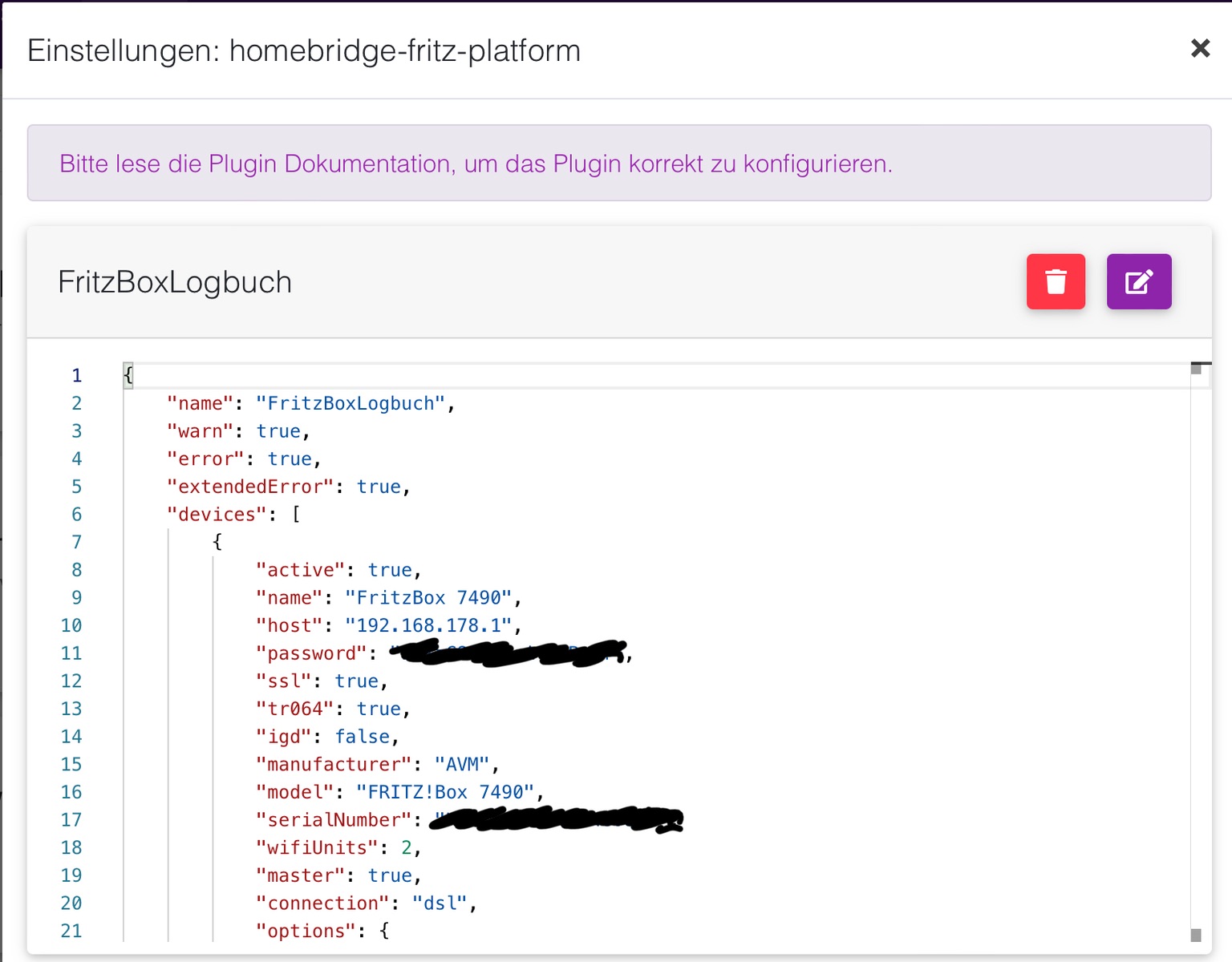Click the plugin documentation notice banner
This screenshot has height=962, width=1232.
pyautogui.click(x=619, y=163)
